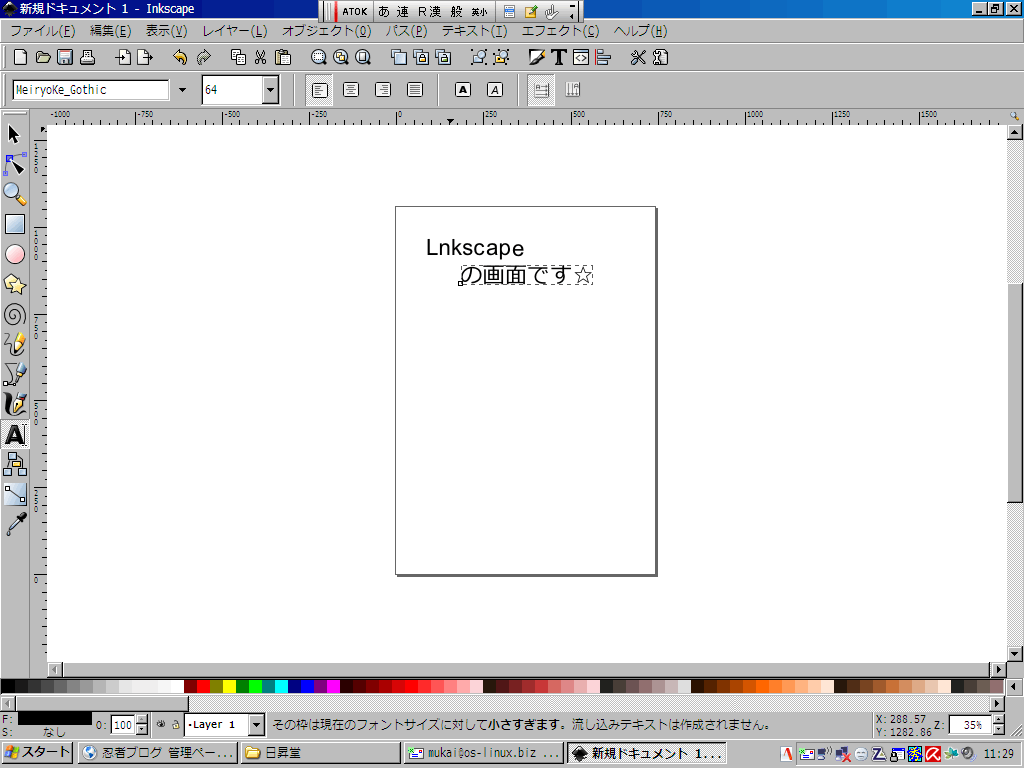The height and width of the screenshot is (768, 1024).
Task: Click the Export icon
Action: [144, 57]
